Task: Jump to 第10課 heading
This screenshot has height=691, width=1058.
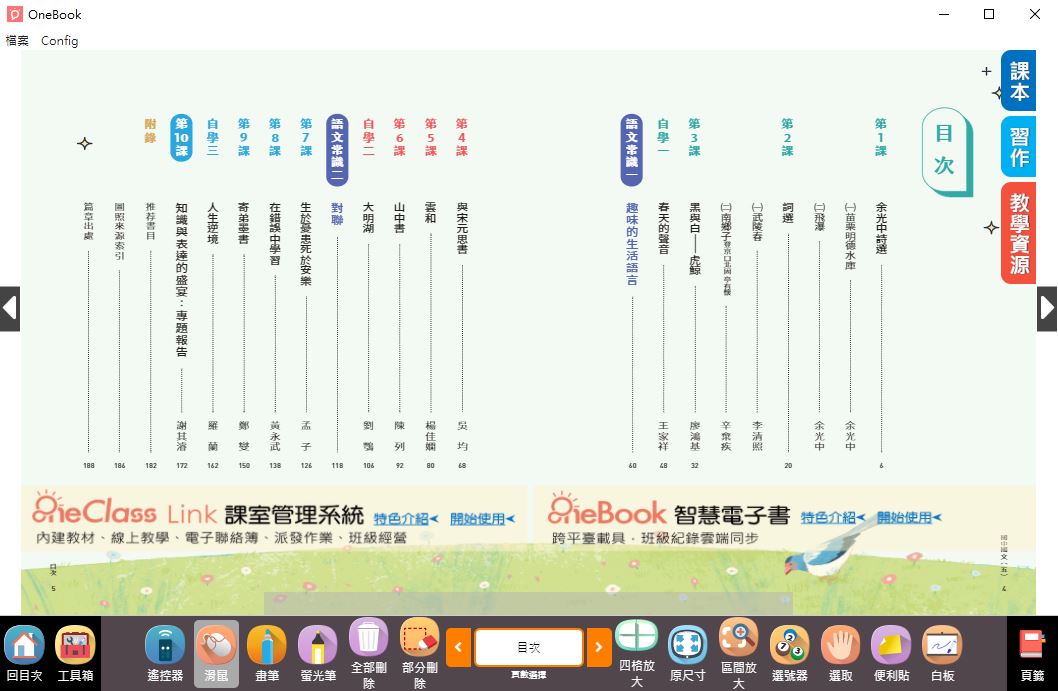Action: pyautogui.click(x=182, y=137)
